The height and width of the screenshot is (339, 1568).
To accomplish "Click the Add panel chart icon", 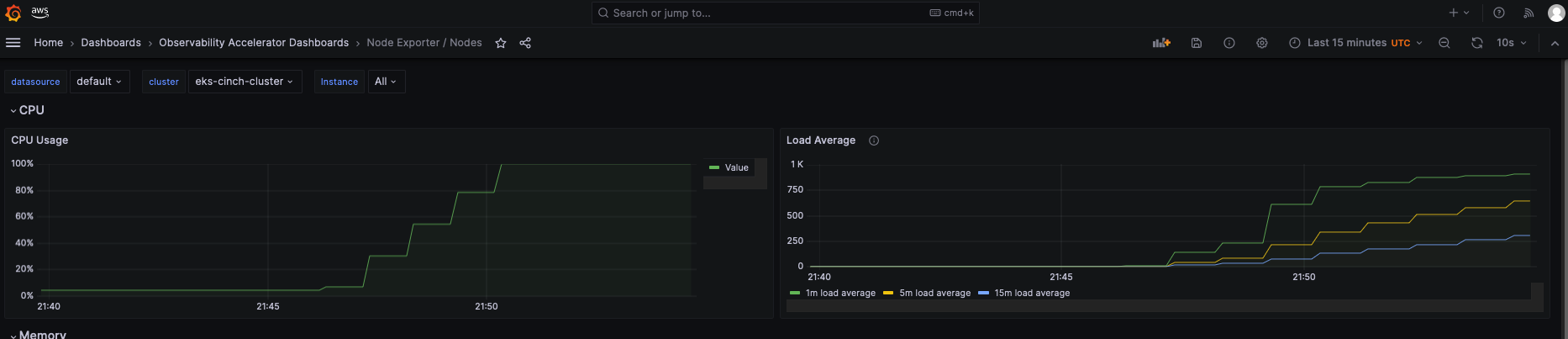I will click(x=1161, y=43).
